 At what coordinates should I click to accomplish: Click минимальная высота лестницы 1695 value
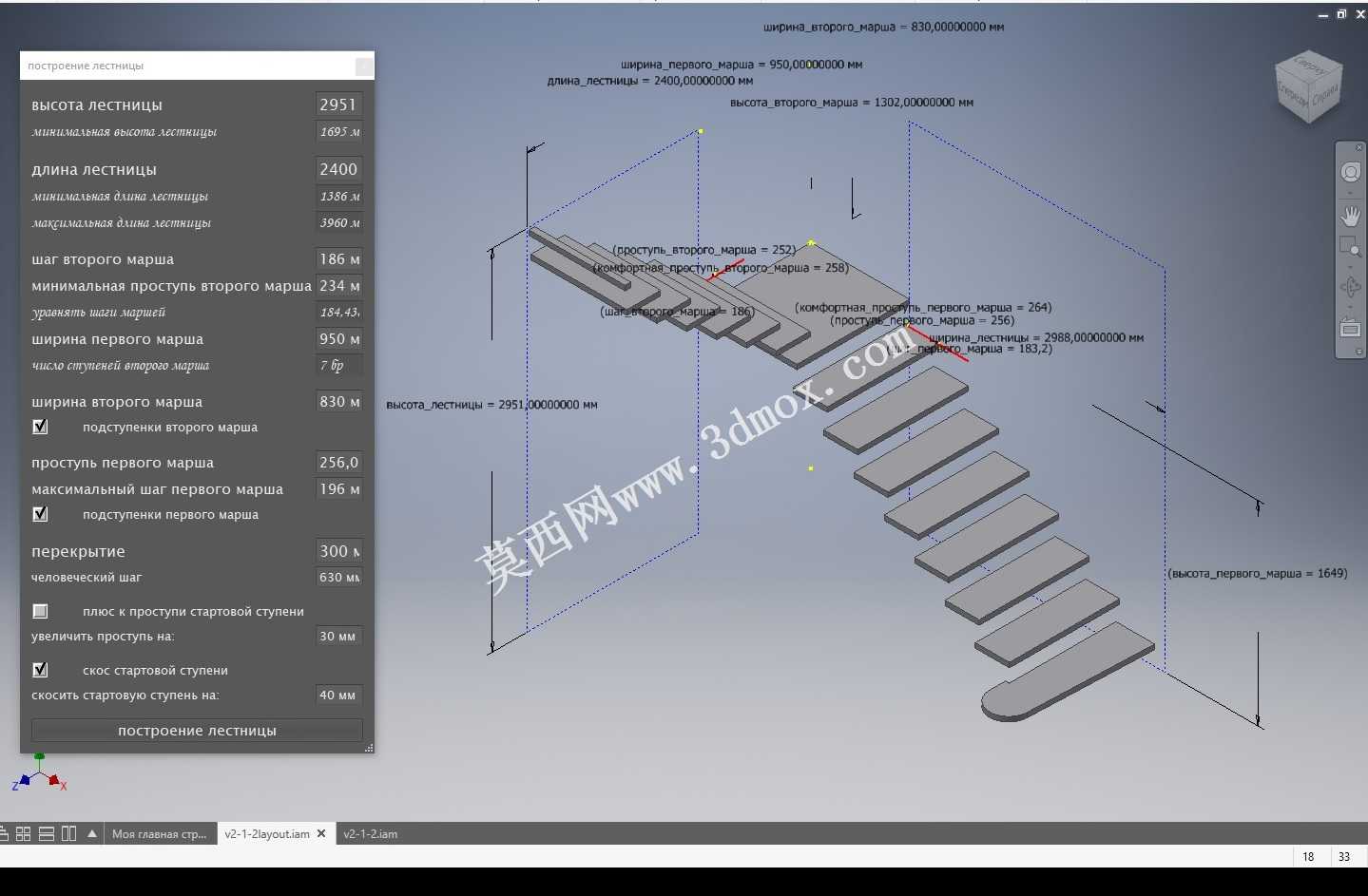[x=338, y=131]
